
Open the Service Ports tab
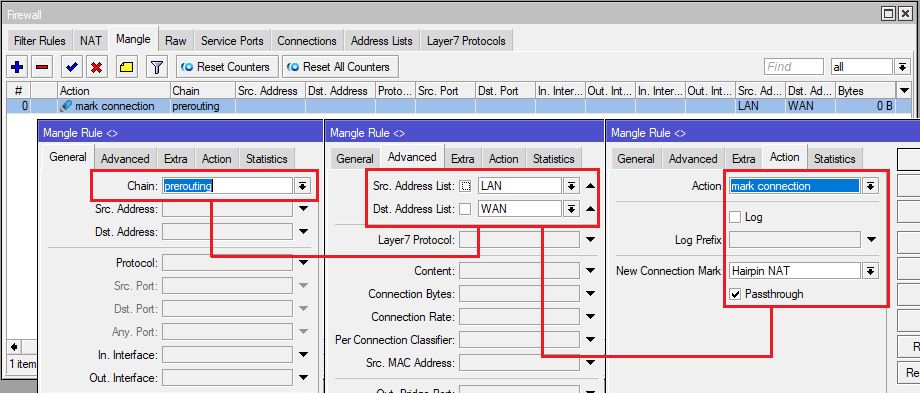click(232, 41)
